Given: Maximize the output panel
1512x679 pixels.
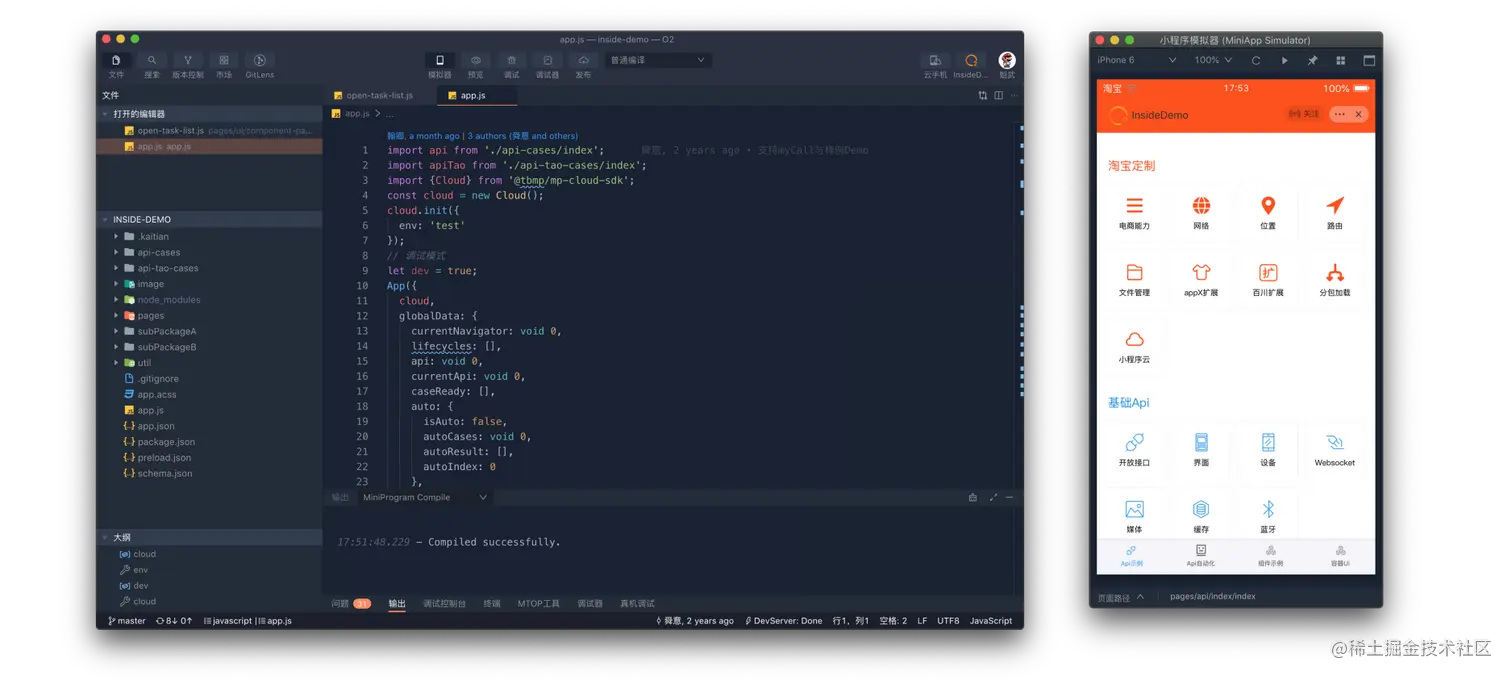Looking at the screenshot, I should tap(993, 497).
